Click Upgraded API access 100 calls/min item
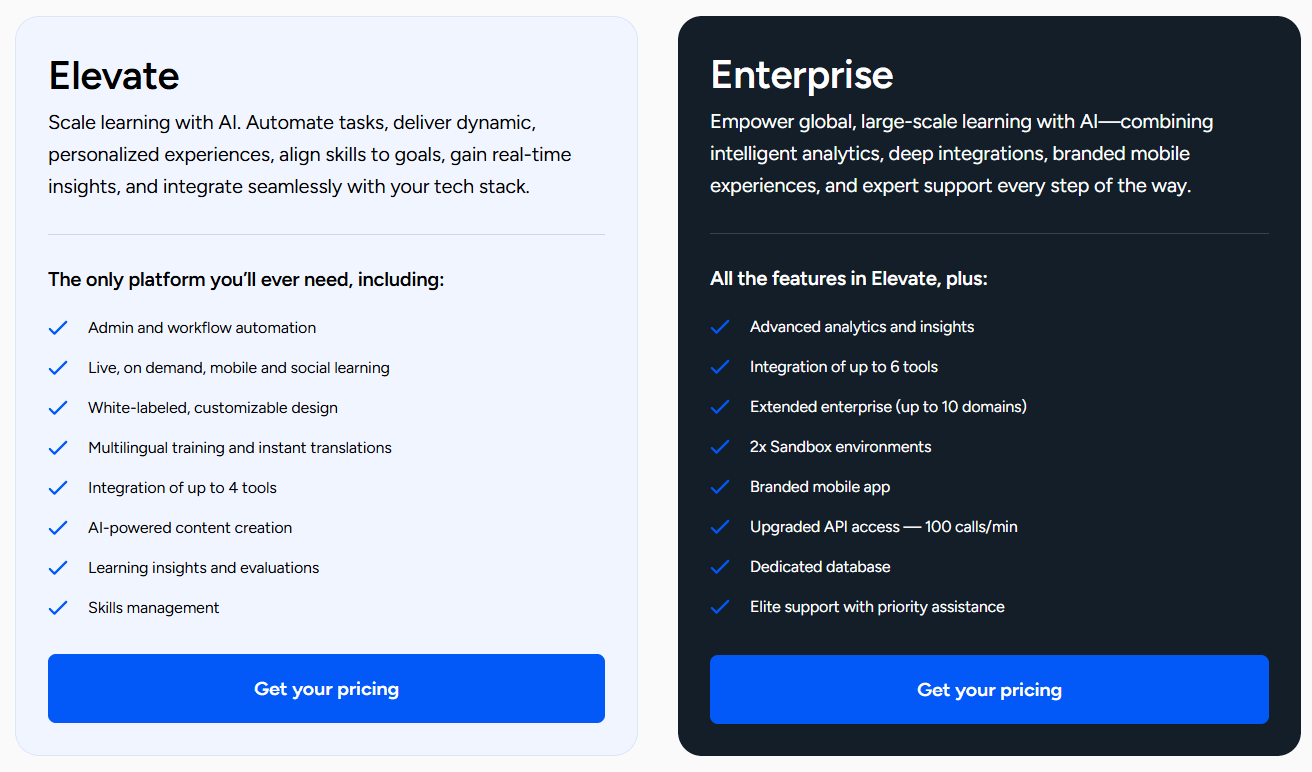The height and width of the screenshot is (772, 1312). [884, 527]
